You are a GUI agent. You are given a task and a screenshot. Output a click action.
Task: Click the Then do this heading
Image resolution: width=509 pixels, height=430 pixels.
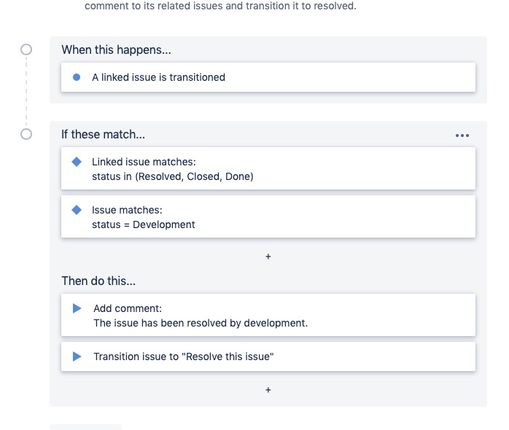click(x=98, y=281)
